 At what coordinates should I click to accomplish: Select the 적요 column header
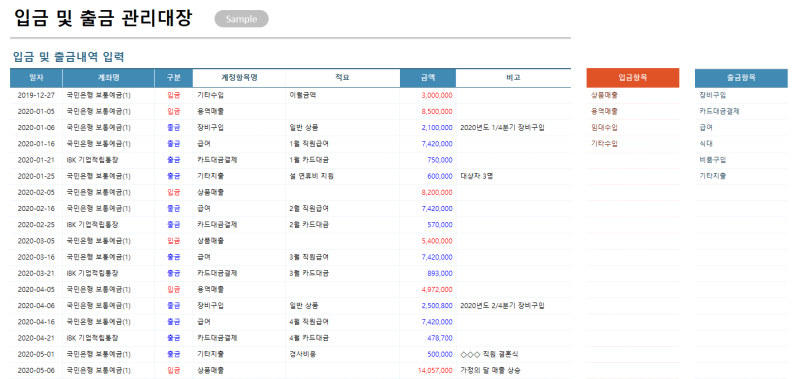point(343,78)
